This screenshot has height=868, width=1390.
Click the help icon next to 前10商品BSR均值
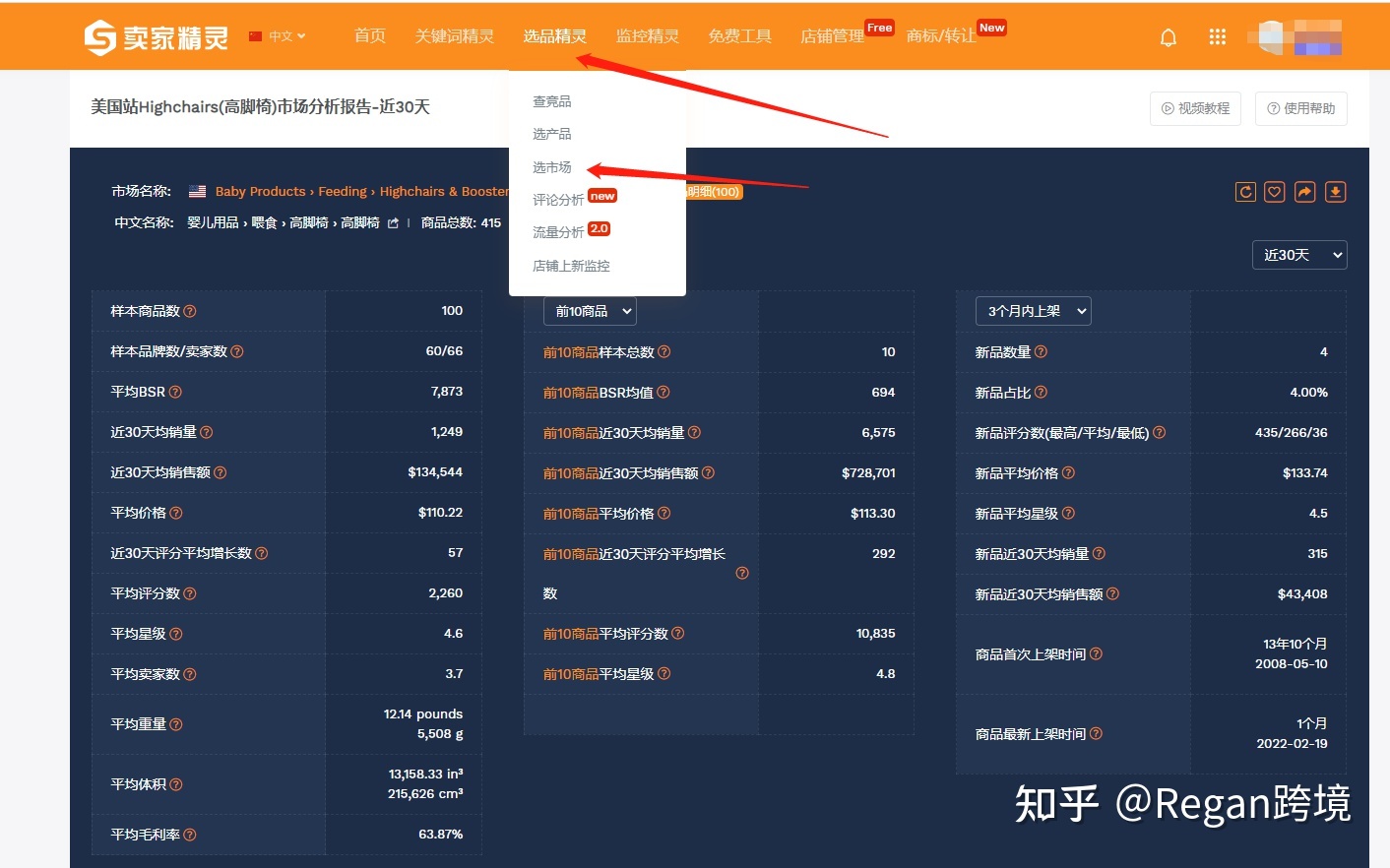pyautogui.click(x=663, y=392)
